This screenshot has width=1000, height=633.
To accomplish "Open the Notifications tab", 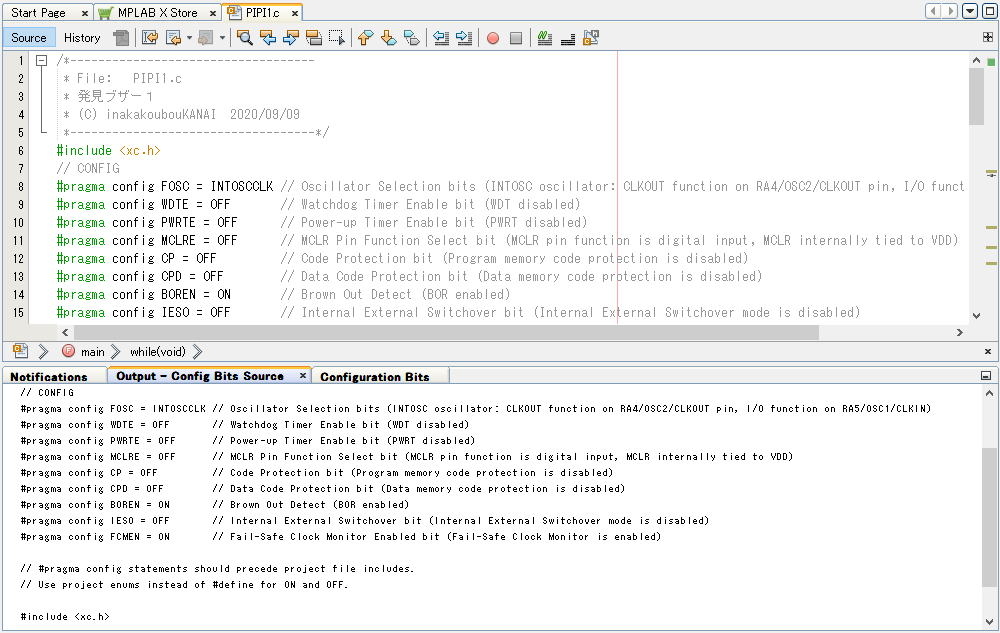I will point(48,377).
